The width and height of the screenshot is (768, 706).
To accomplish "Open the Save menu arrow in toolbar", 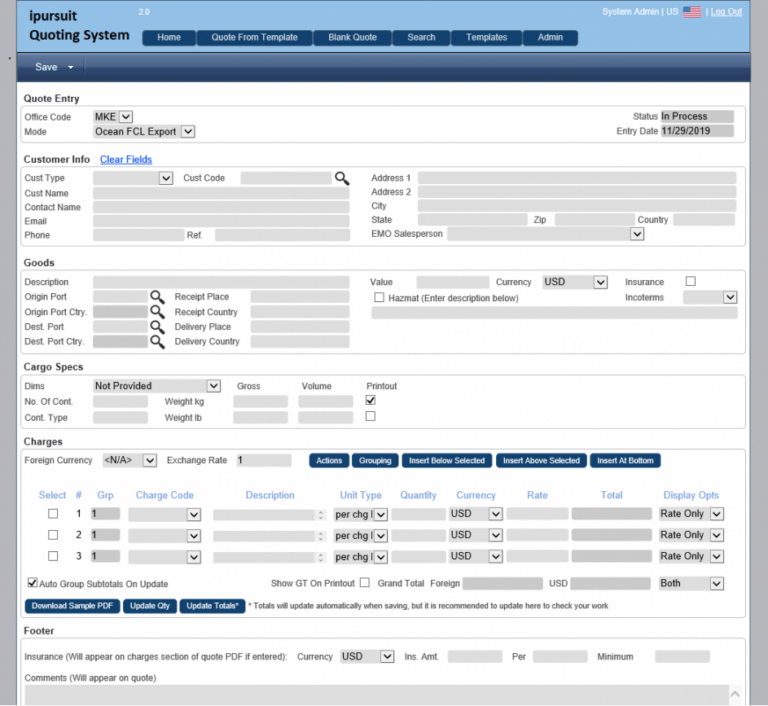I will pyautogui.click(x=71, y=68).
